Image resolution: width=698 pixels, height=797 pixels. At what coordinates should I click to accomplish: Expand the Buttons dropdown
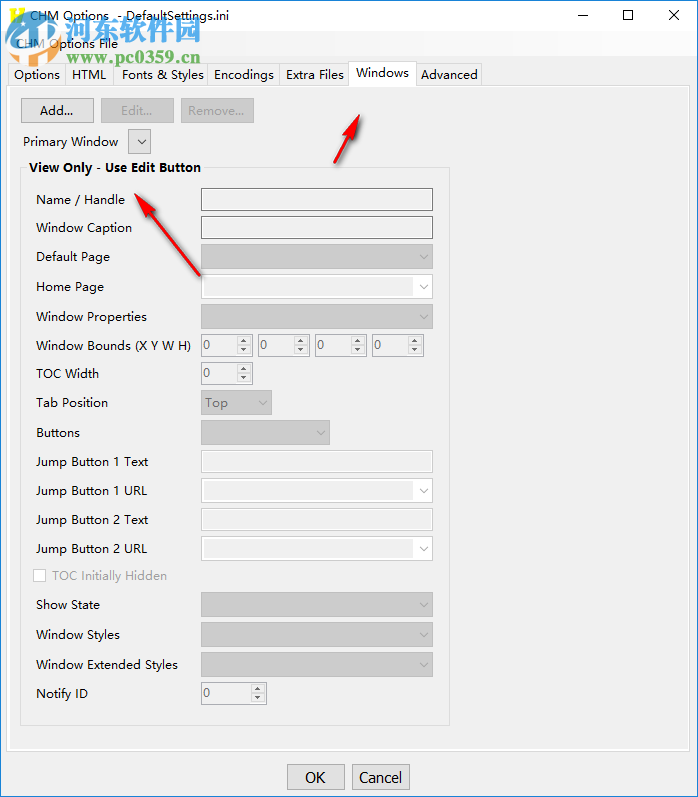pyautogui.click(x=265, y=433)
